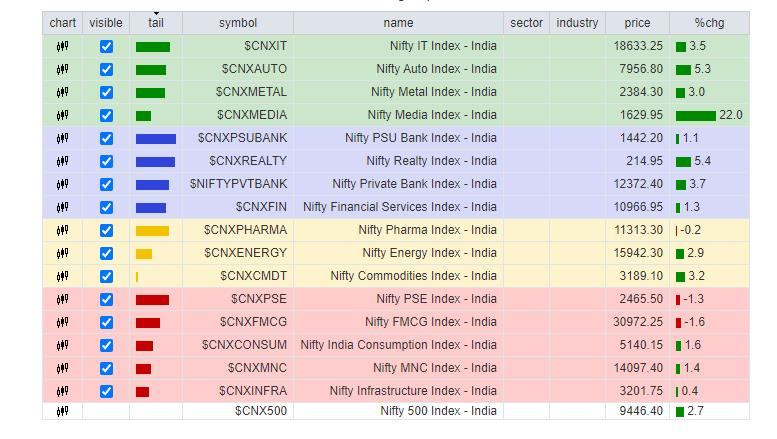
Task: Click chart icon for $CNX500 row
Action: click(x=62, y=410)
